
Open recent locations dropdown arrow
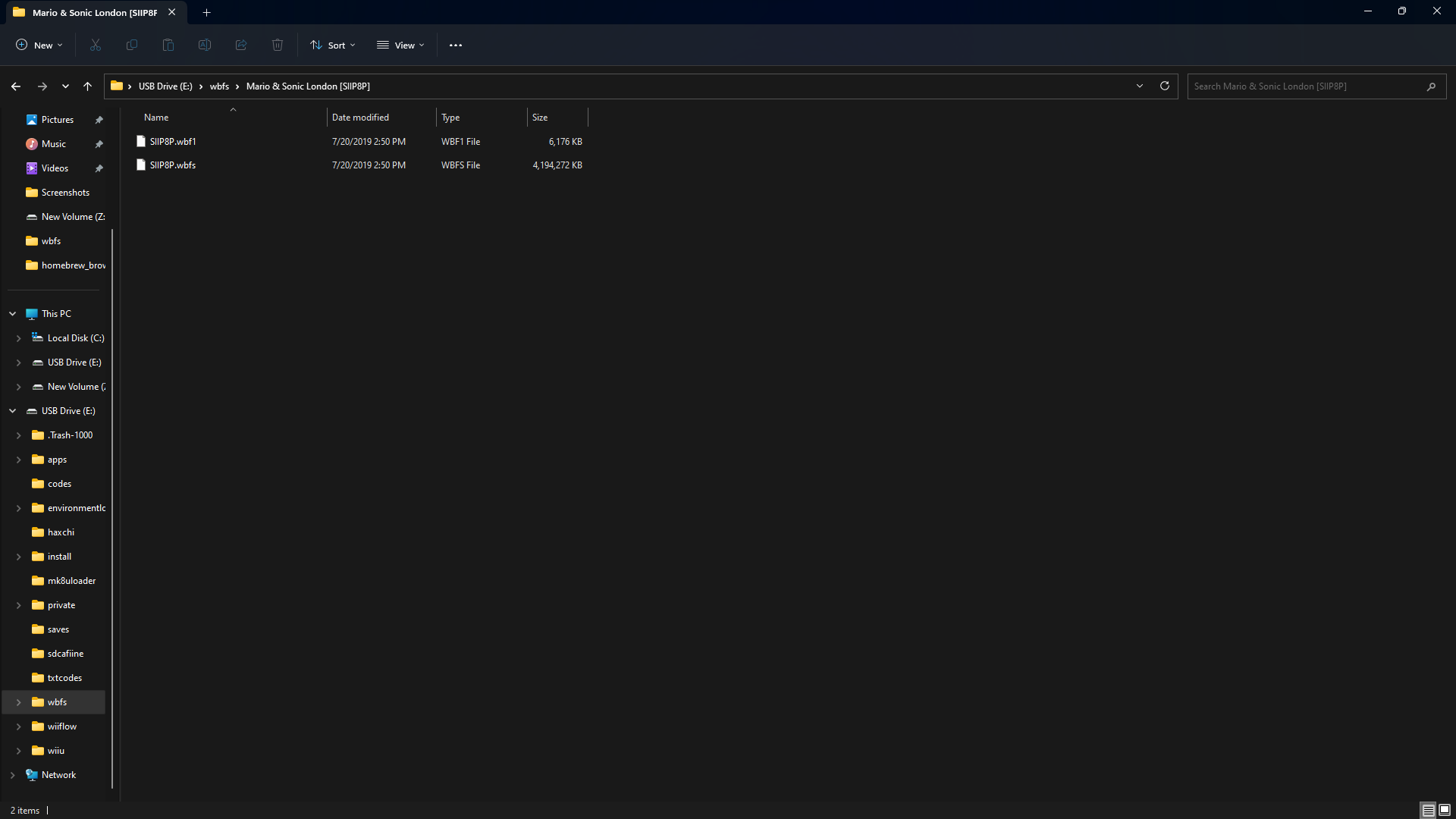point(66,86)
